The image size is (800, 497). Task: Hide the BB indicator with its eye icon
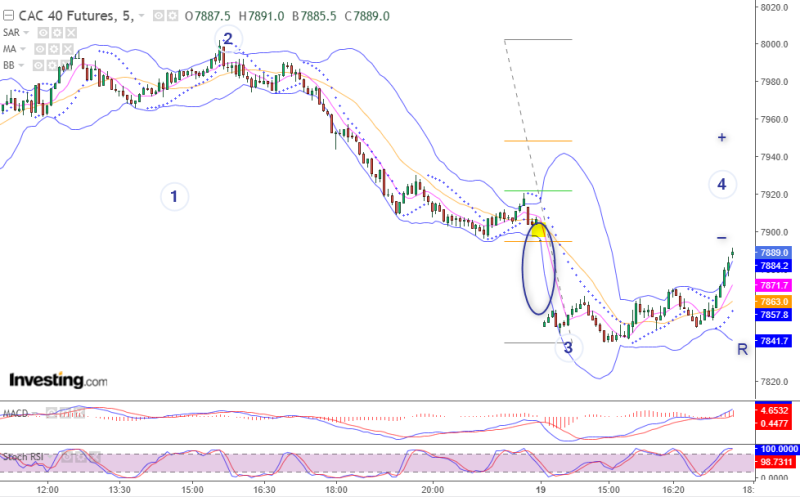coord(38,65)
